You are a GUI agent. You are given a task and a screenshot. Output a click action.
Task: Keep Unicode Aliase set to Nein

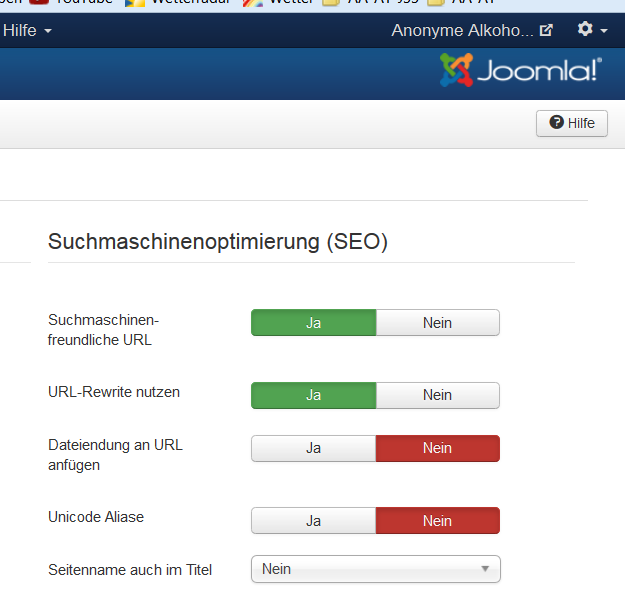[438, 521]
